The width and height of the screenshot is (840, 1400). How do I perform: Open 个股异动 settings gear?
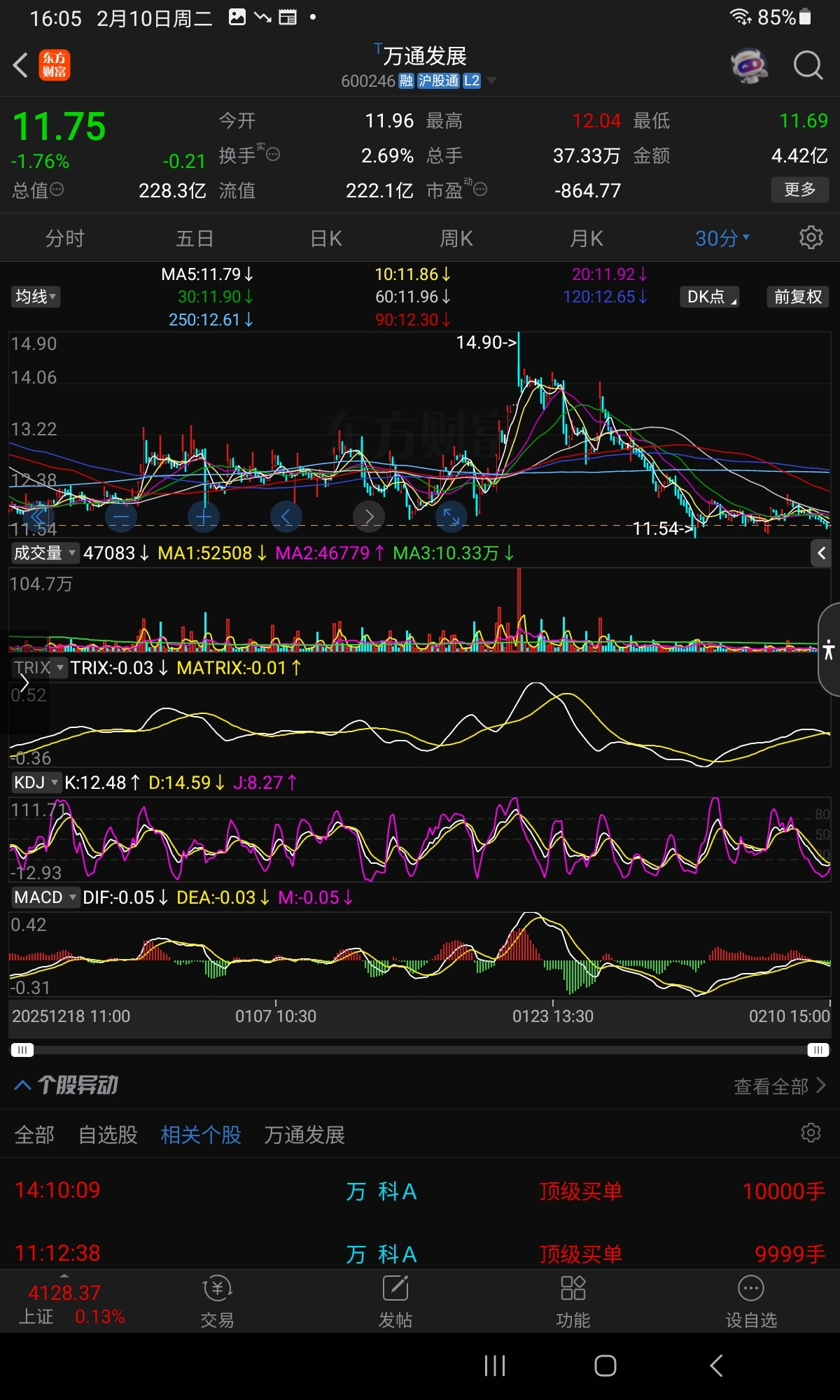point(811,1133)
